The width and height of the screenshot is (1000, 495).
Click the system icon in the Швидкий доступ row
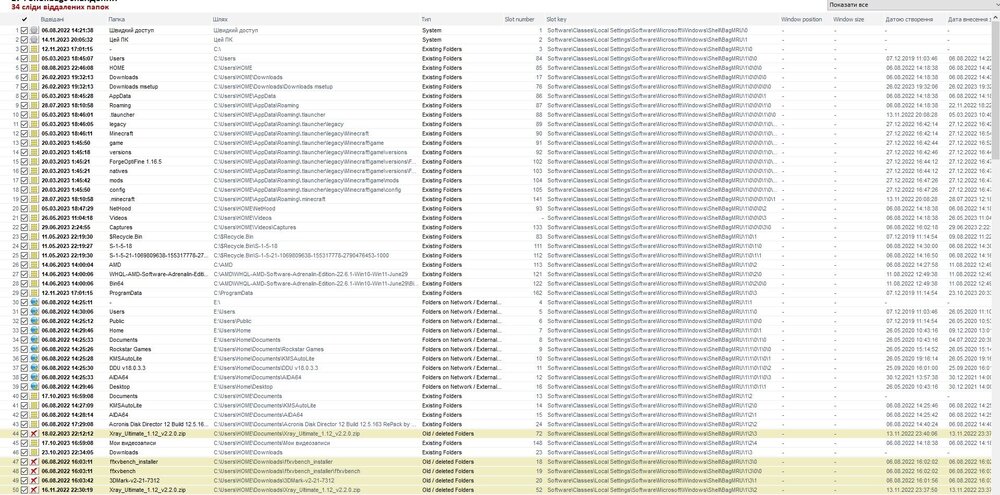point(34,30)
